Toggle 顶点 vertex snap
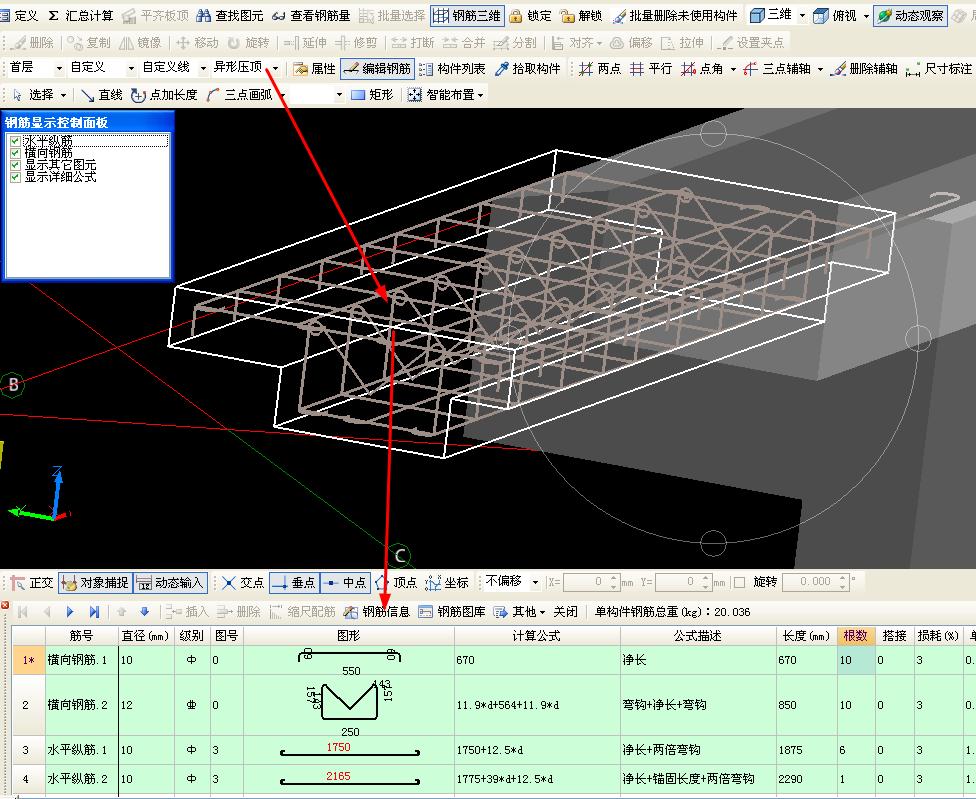 [396, 582]
